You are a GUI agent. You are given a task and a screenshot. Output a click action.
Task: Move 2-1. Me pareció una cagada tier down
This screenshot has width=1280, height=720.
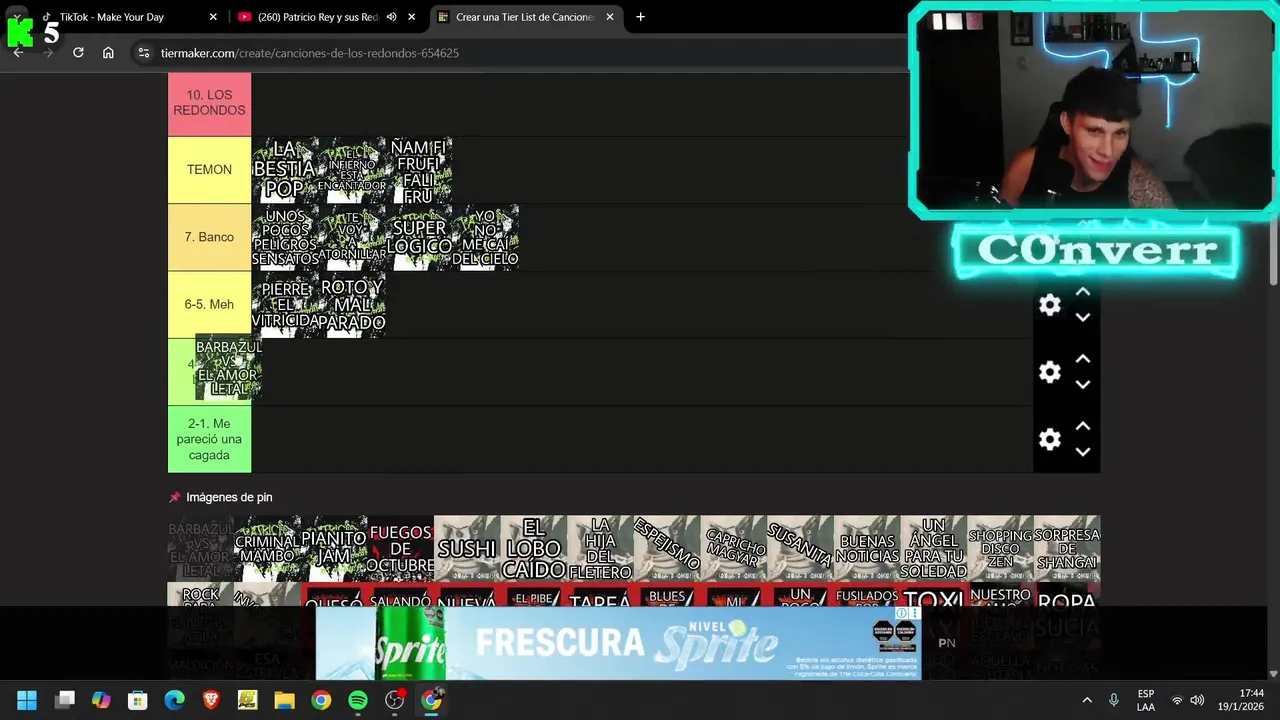[x=1082, y=451]
